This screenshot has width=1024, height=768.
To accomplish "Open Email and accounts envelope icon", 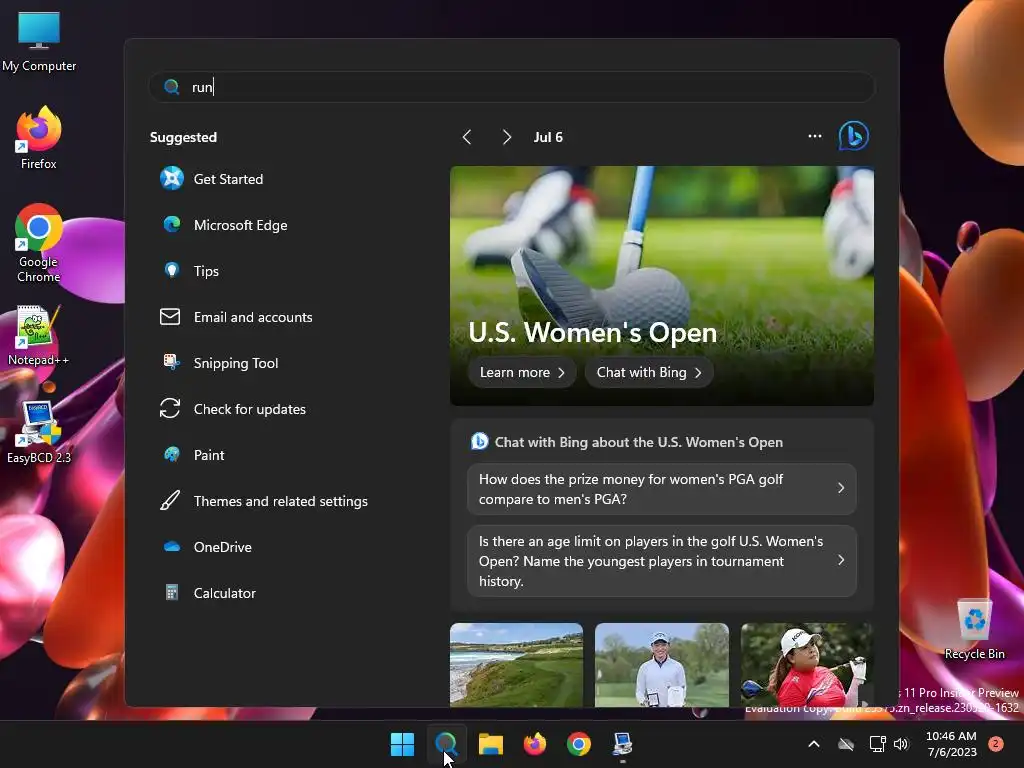I will [170, 317].
